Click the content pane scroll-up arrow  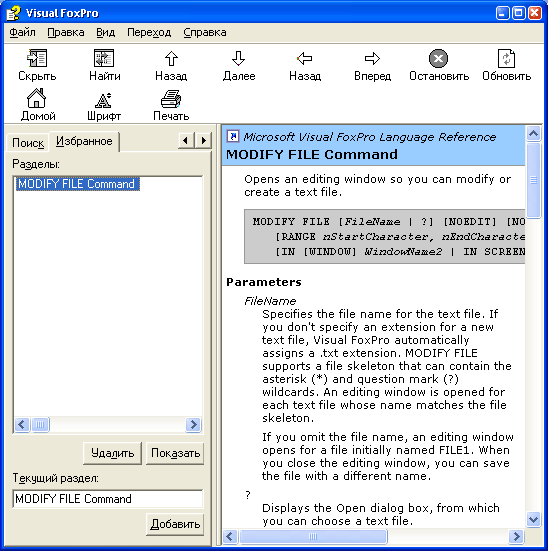[x=534, y=133]
